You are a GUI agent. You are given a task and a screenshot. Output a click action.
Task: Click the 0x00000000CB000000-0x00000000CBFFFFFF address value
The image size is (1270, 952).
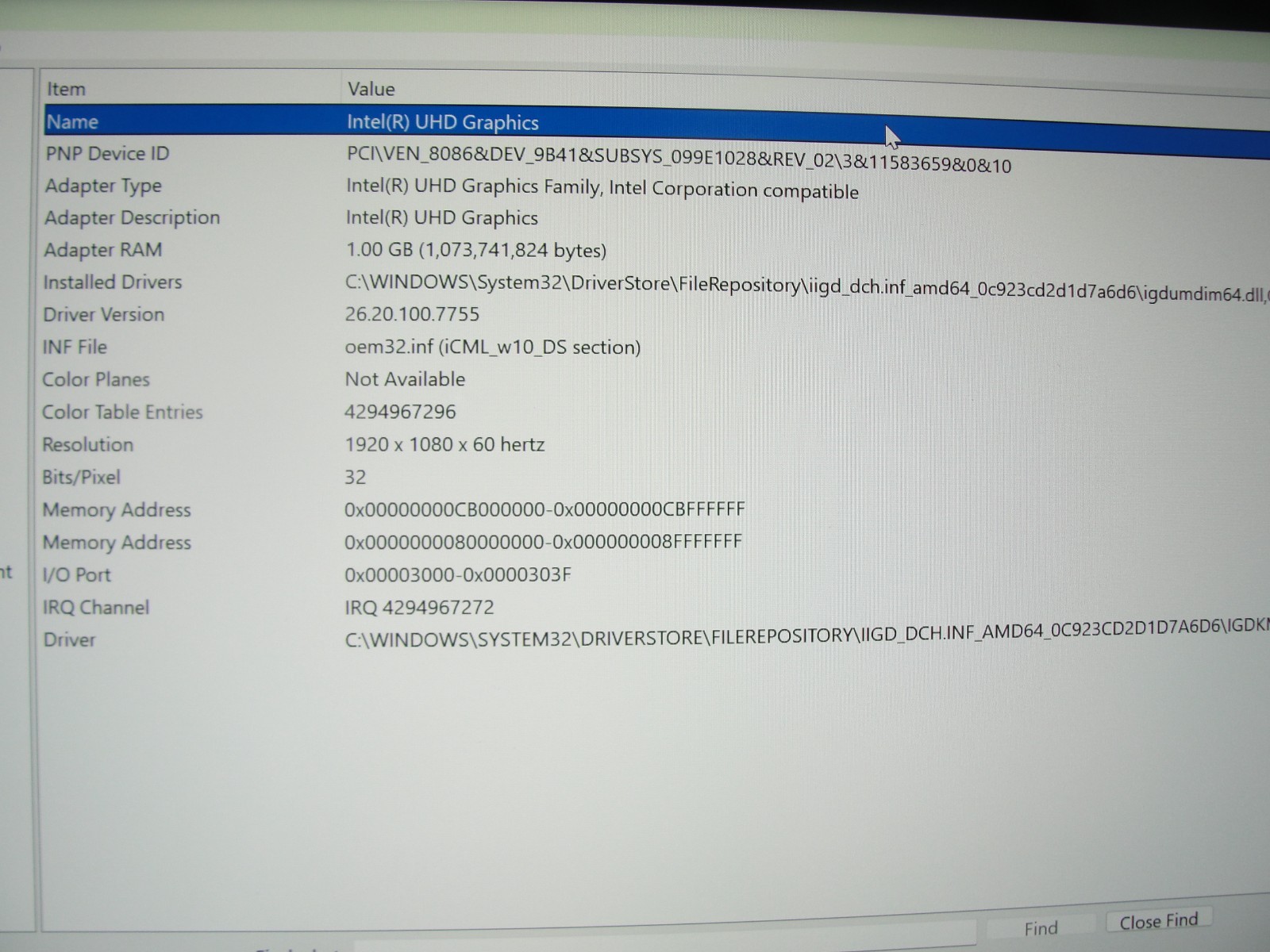point(545,509)
